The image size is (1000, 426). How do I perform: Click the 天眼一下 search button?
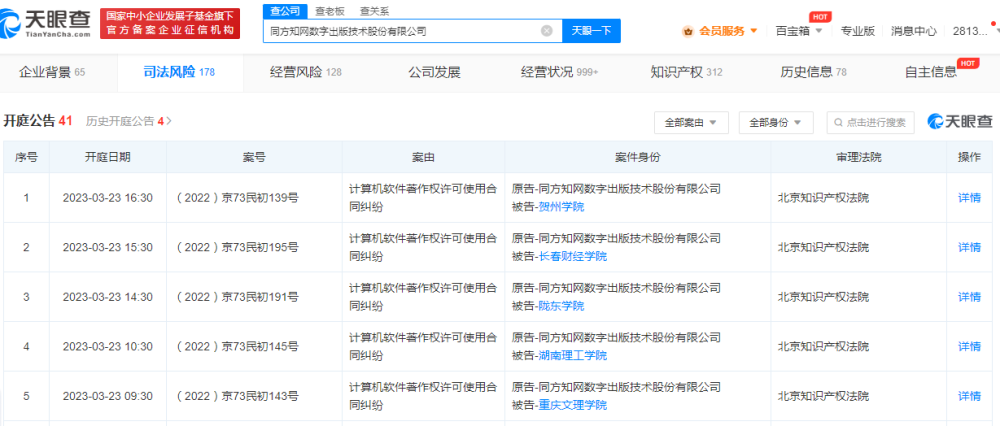pos(591,31)
